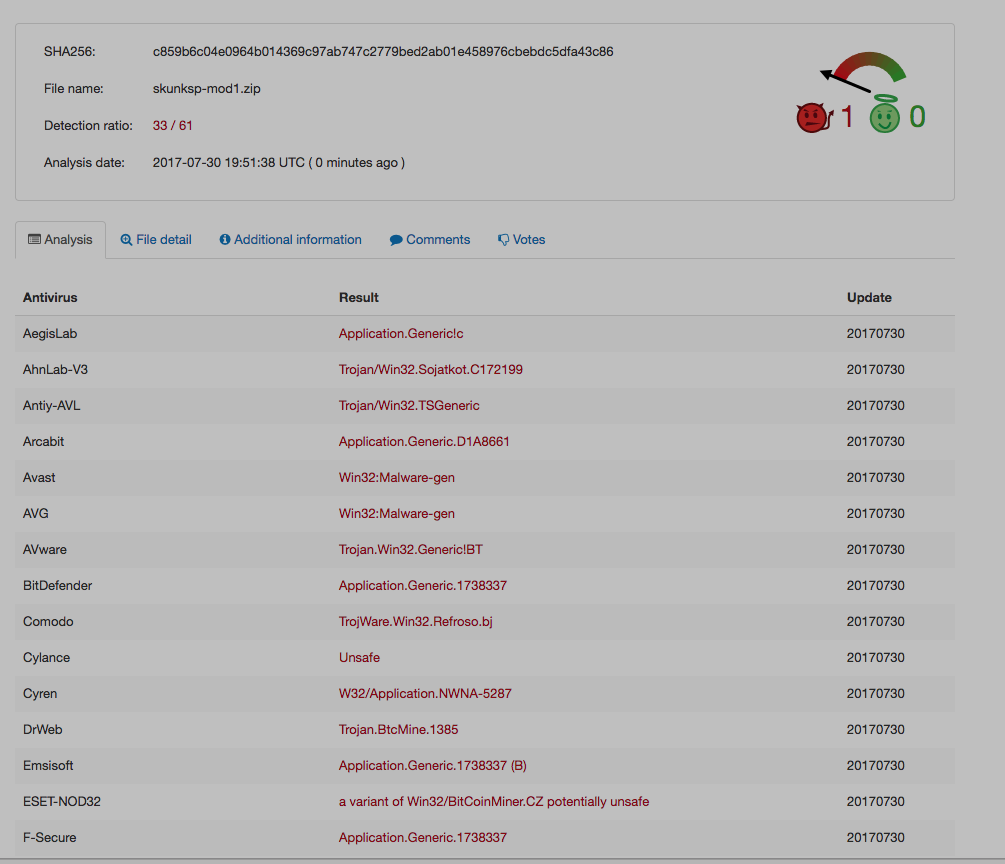Click the ESET-NOD32 antivirus name

tap(62, 801)
